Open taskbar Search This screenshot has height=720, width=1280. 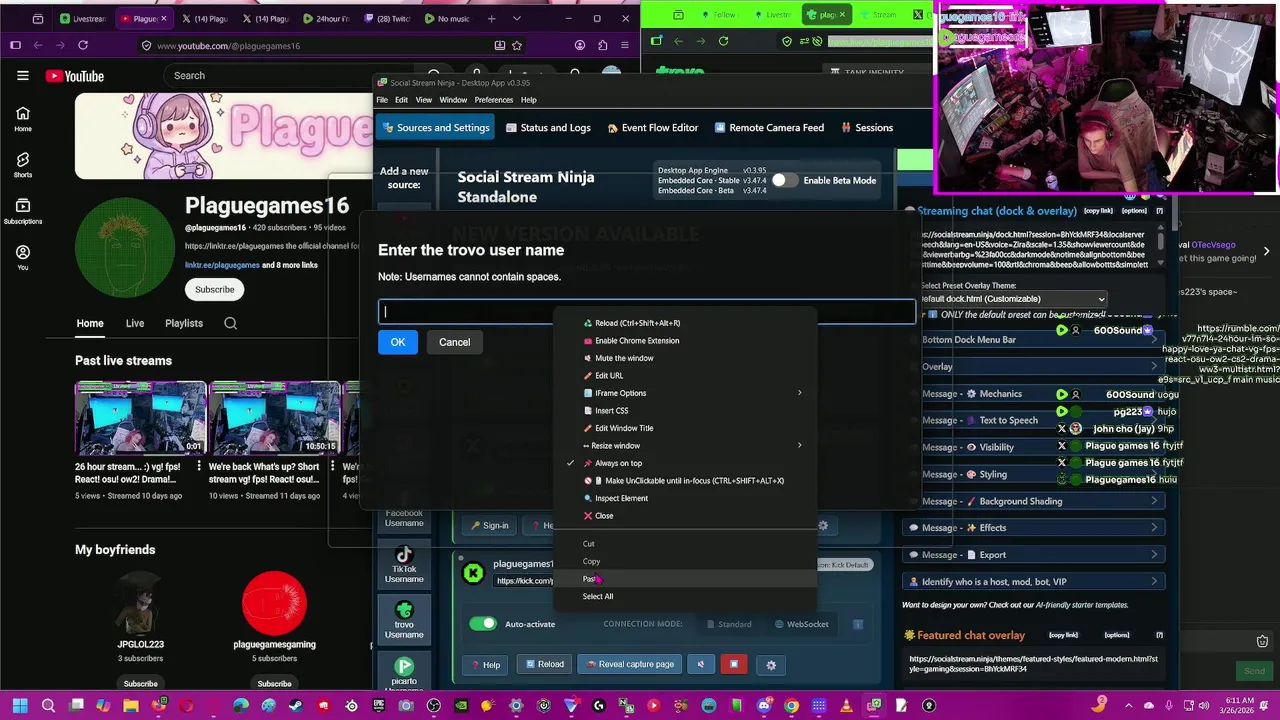[48, 706]
